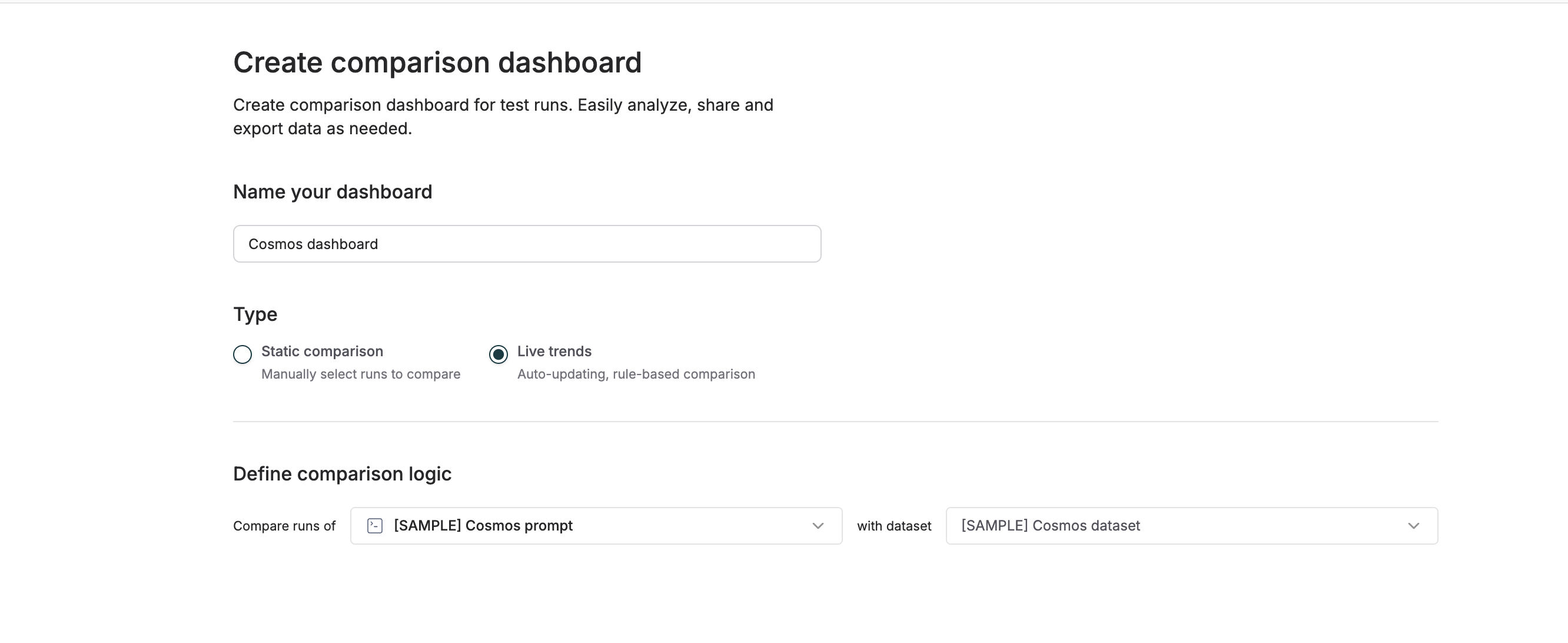The height and width of the screenshot is (643, 1568).
Task: Click the Type section label
Action: coord(255,314)
